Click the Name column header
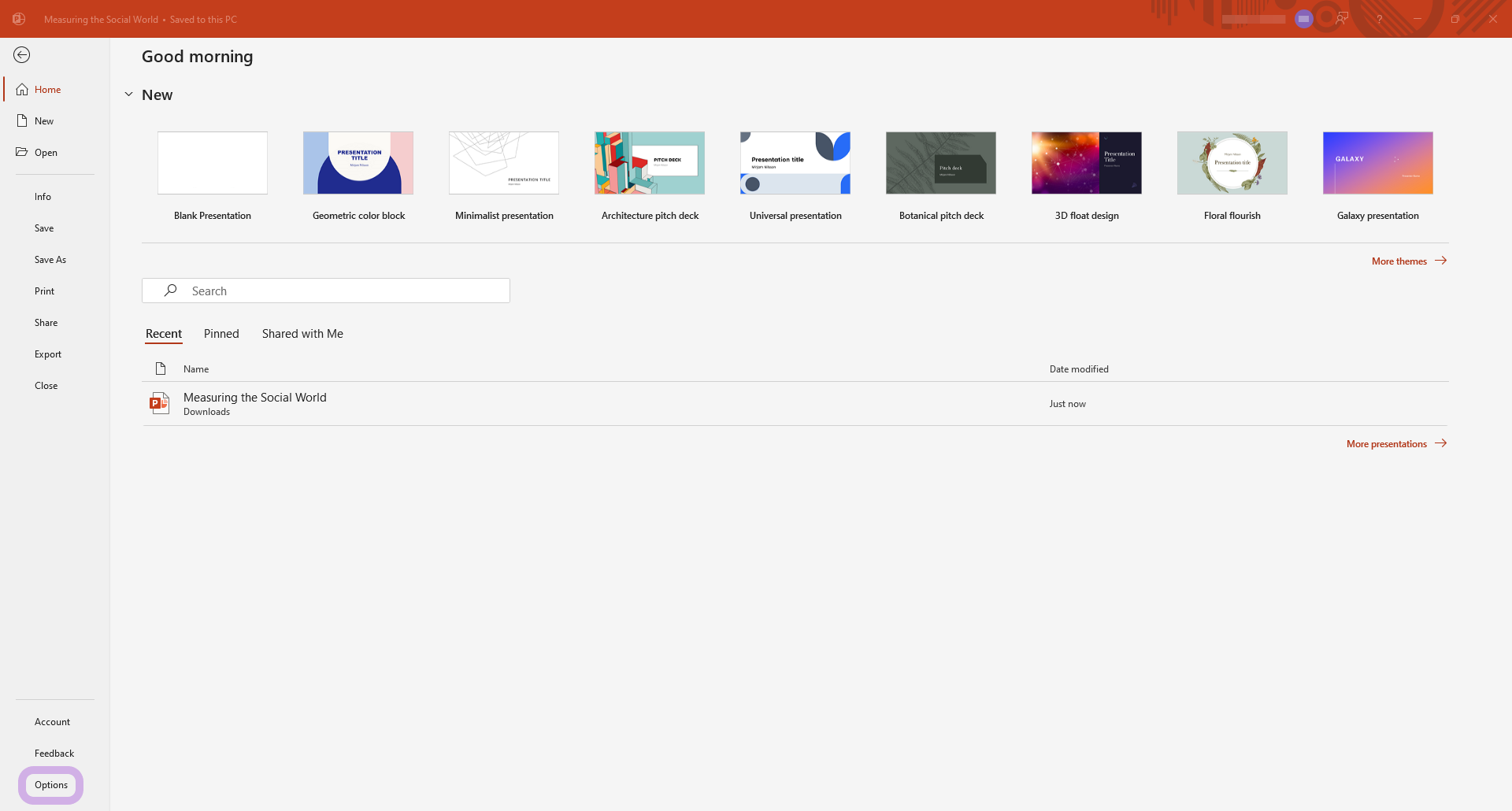1512x811 pixels. click(196, 369)
